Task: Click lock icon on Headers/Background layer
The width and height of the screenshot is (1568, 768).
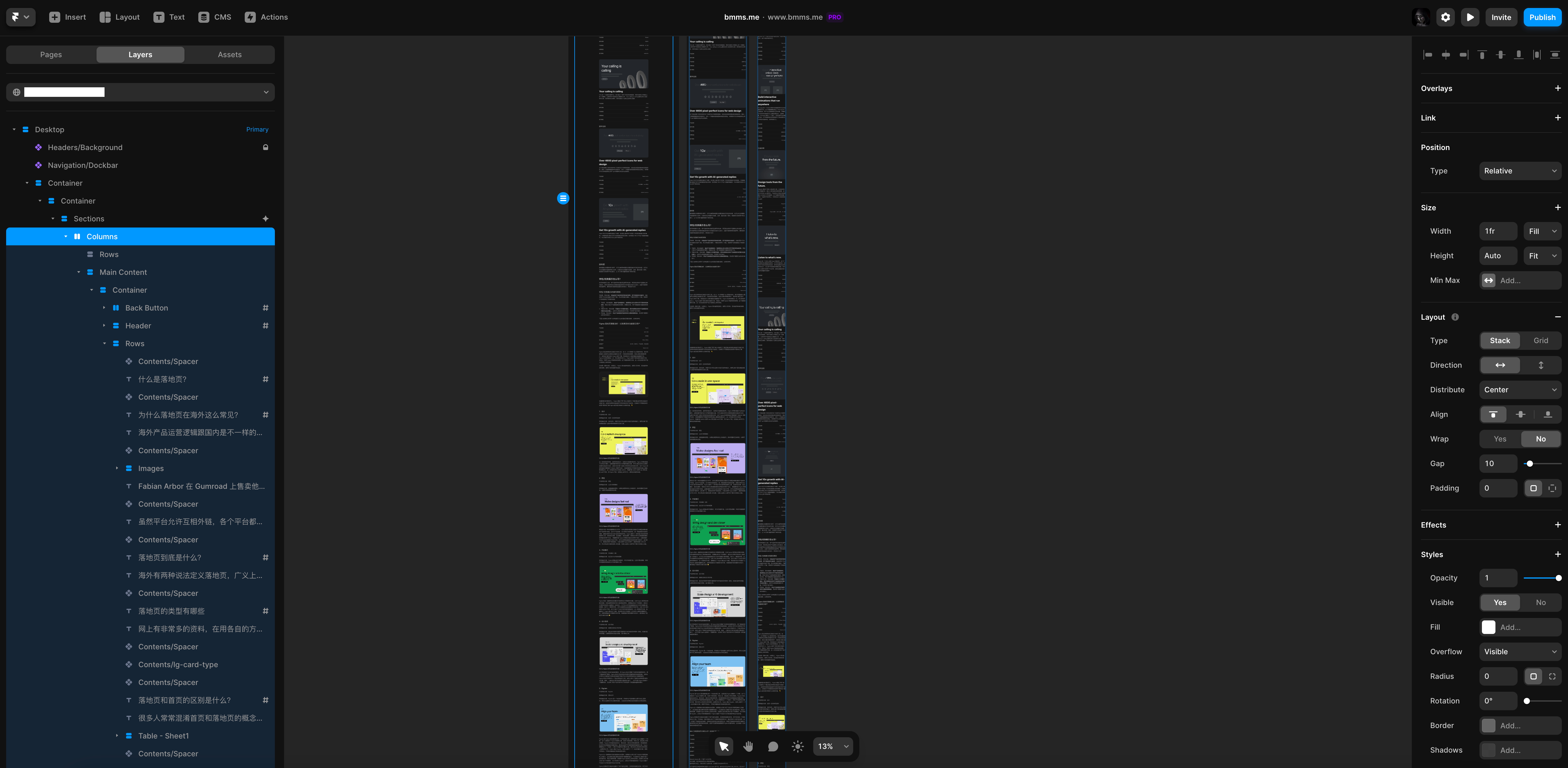Action: pos(265,147)
